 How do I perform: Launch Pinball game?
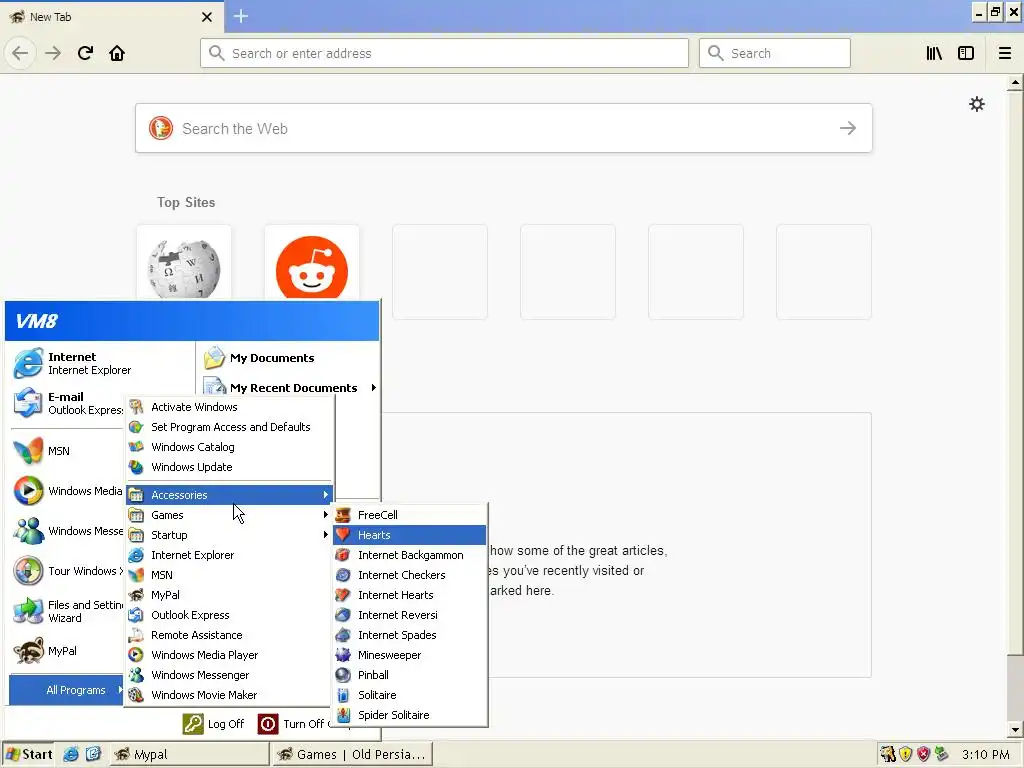410,675
